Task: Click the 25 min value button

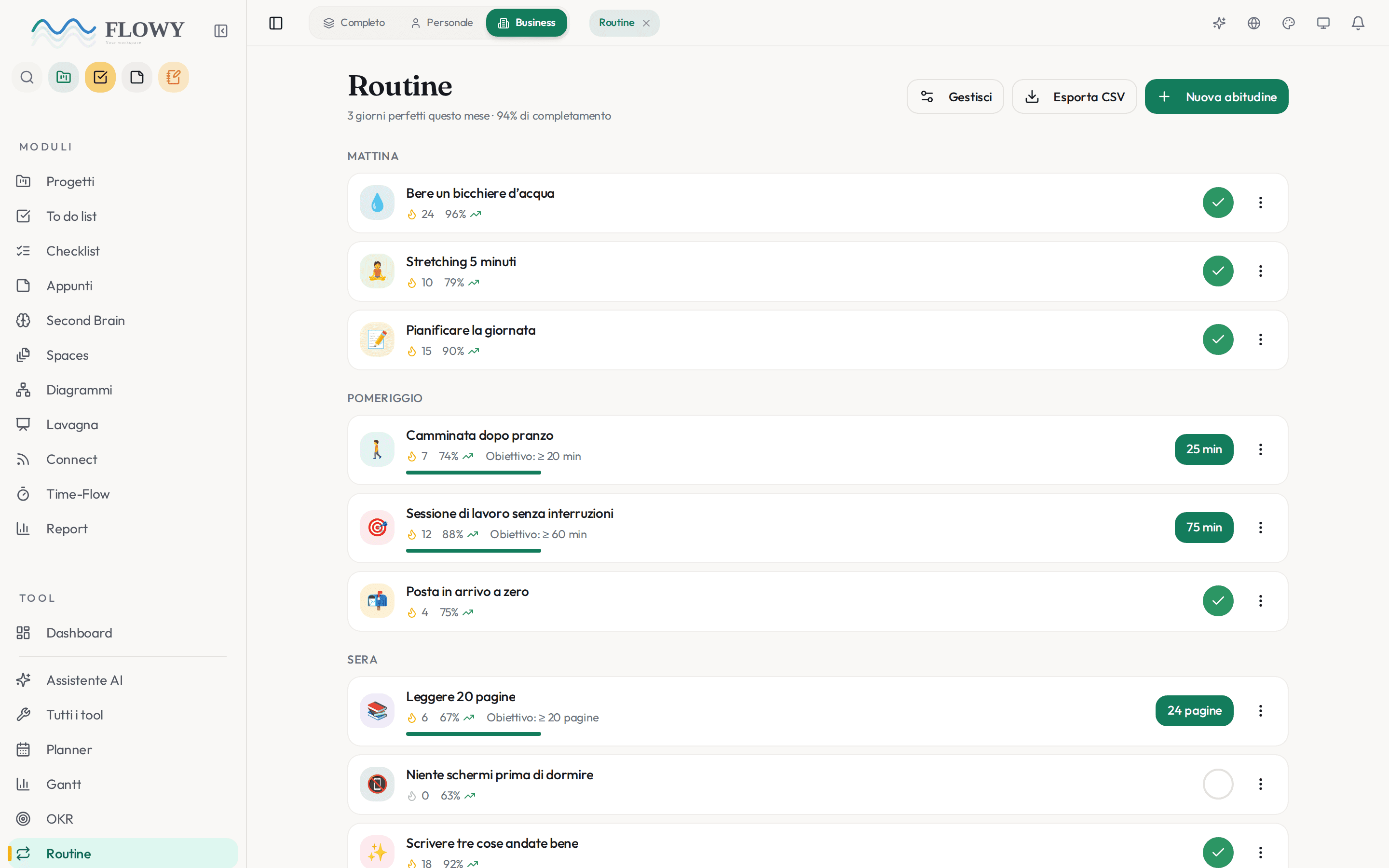Action: (x=1204, y=449)
